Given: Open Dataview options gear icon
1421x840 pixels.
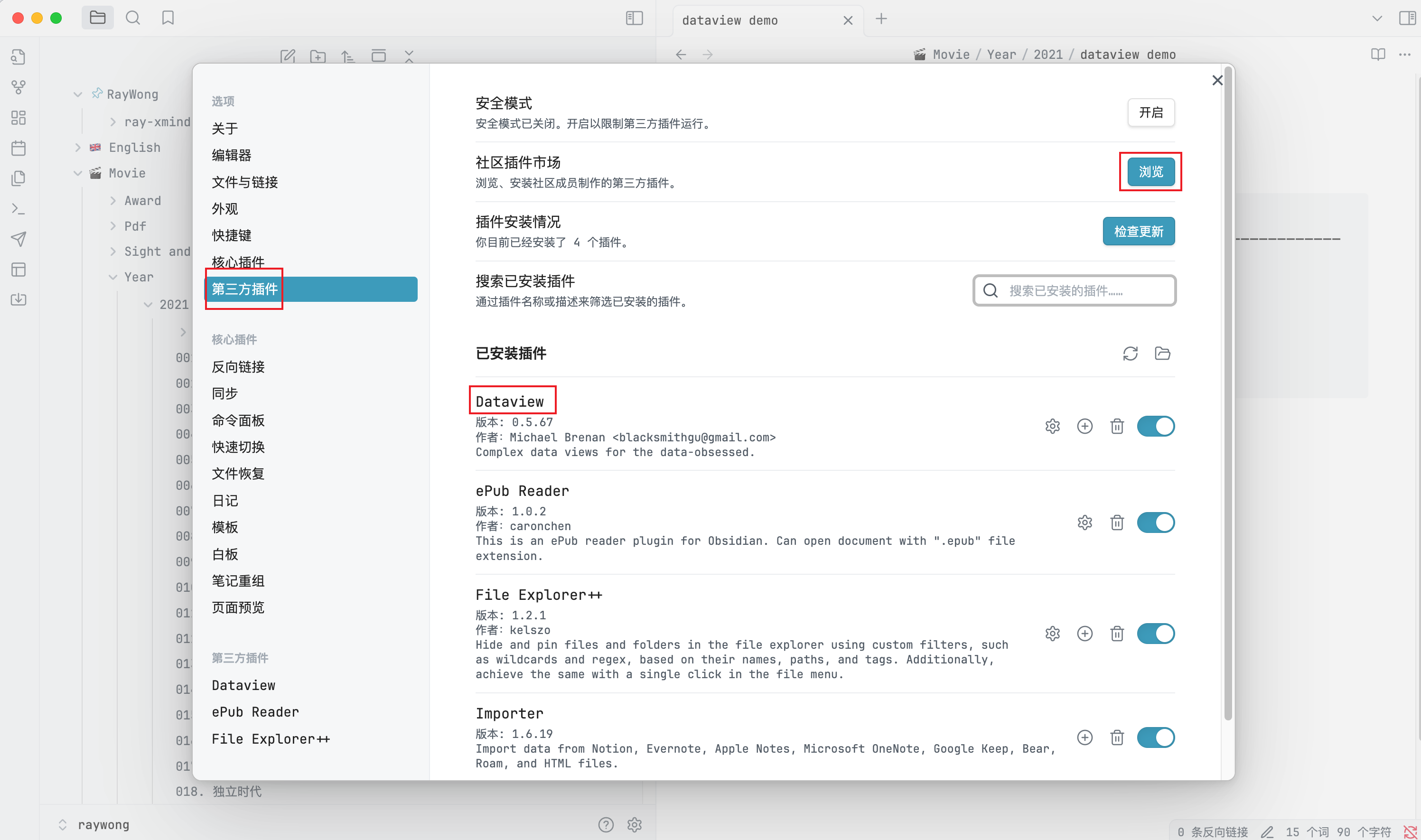Looking at the screenshot, I should tap(1053, 426).
